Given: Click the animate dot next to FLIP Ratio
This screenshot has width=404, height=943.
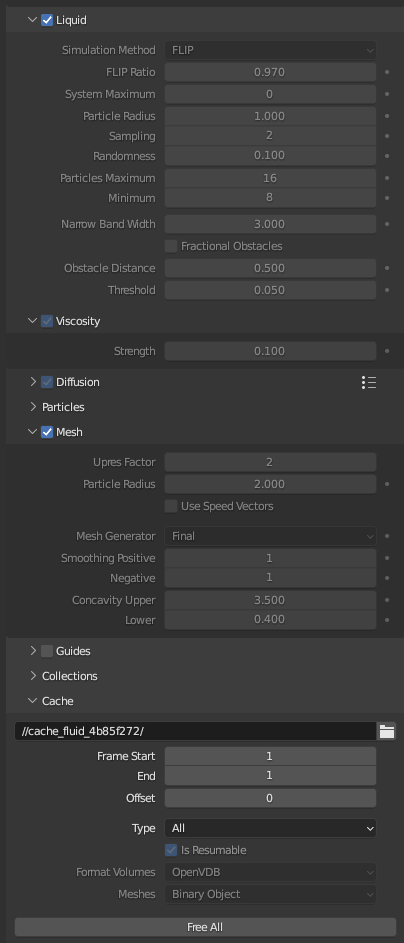Looking at the screenshot, I should [x=387, y=72].
